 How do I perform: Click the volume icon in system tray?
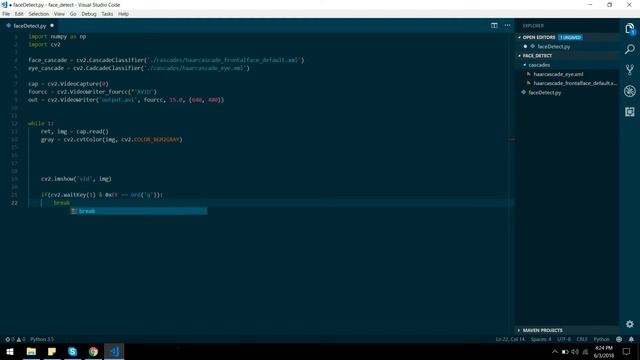pos(575,352)
